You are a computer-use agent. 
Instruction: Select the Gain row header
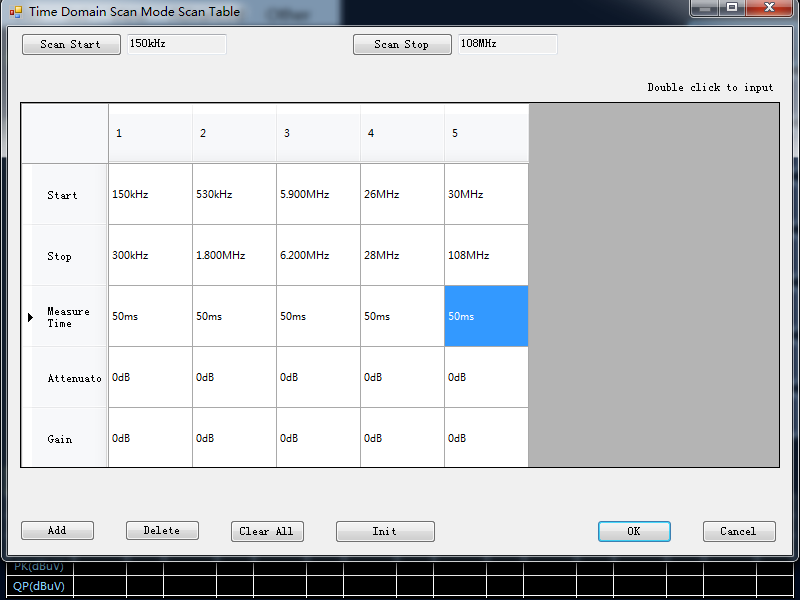click(x=70, y=439)
